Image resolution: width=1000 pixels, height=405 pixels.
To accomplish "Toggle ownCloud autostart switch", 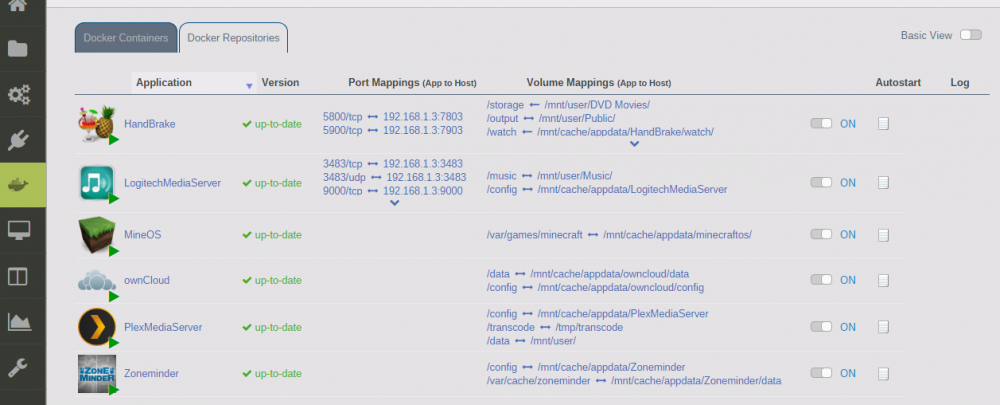I will tap(821, 279).
